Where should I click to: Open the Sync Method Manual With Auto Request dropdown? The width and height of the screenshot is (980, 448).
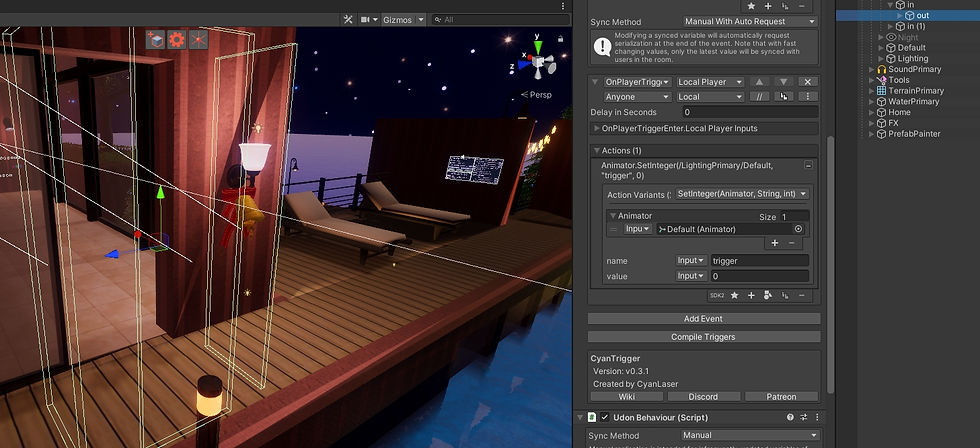tap(750, 21)
